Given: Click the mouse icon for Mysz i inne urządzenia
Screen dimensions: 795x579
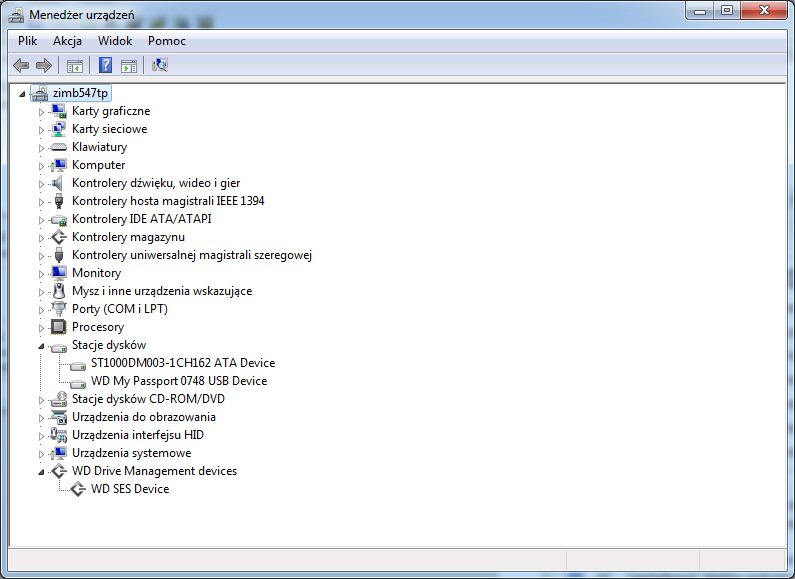Looking at the screenshot, I should (x=59, y=291).
